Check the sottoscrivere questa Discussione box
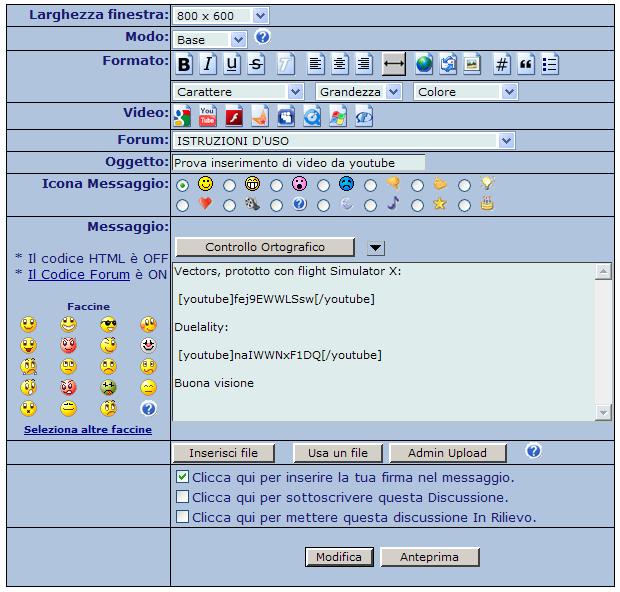 (x=182, y=496)
